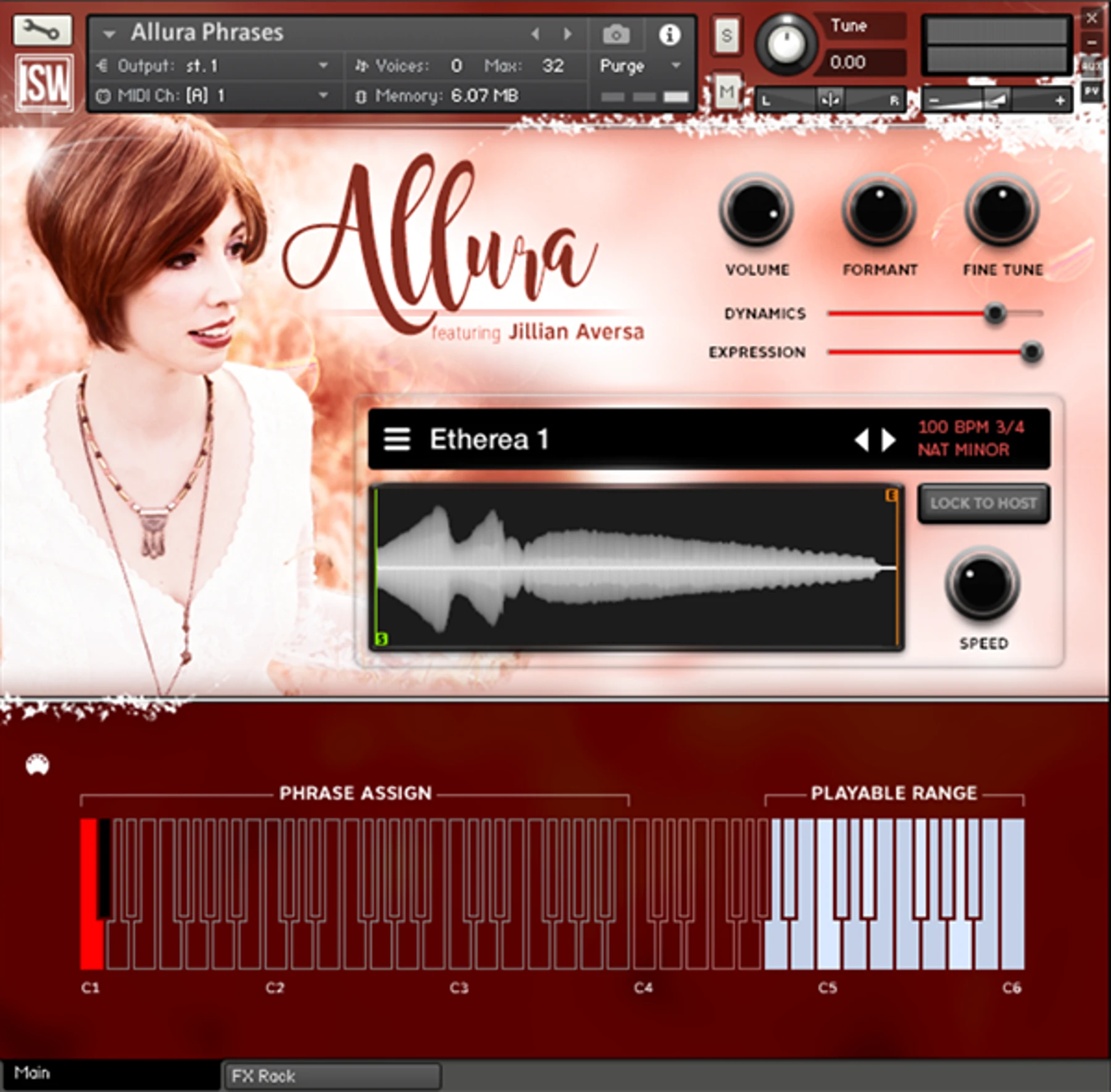1111x1092 pixels.
Task: Click the SPEED knob
Action: pyautogui.click(x=982, y=584)
